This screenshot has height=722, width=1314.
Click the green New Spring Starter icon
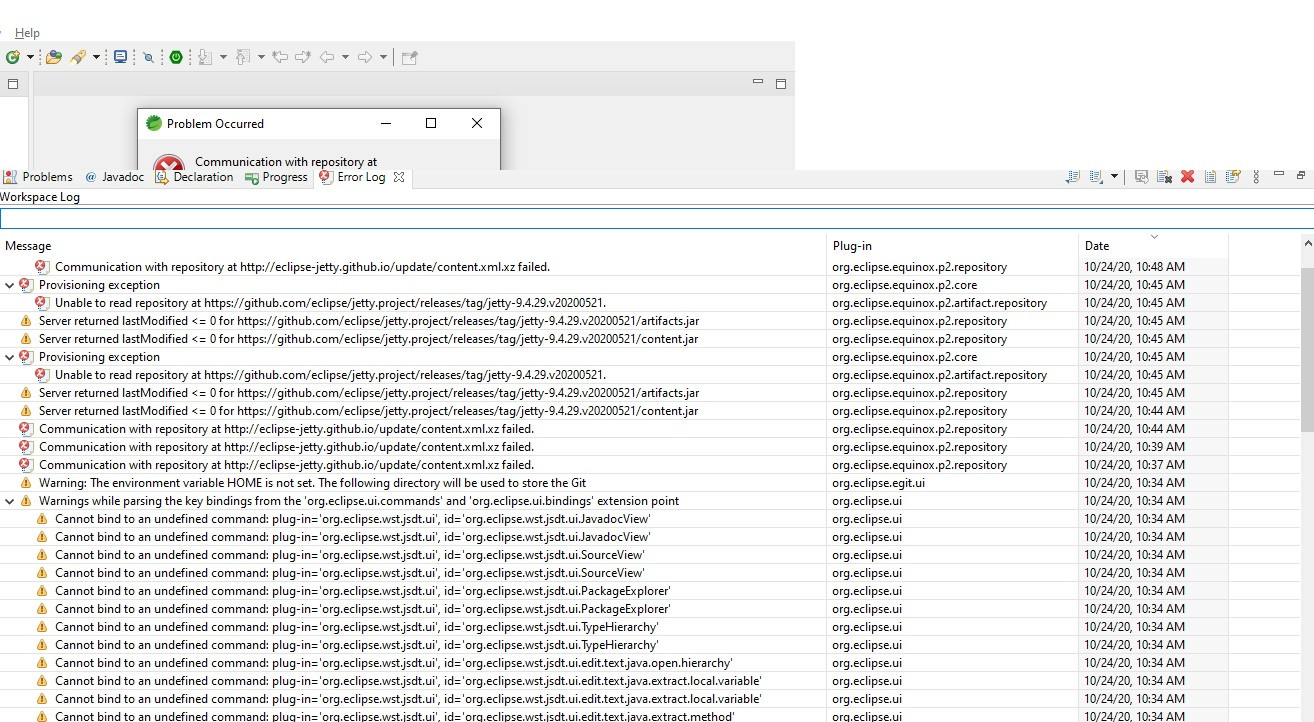tap(12, 57)
